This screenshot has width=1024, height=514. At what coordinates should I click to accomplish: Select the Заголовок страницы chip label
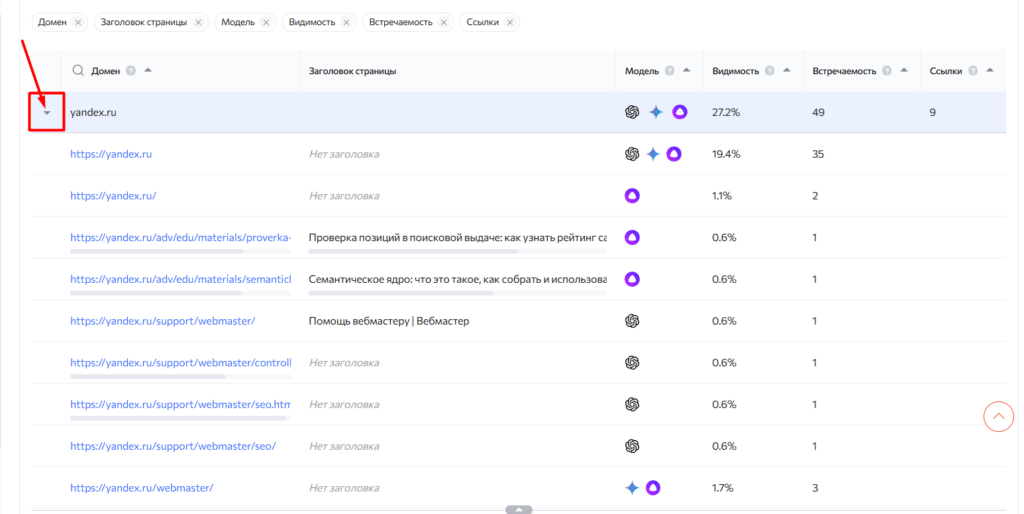click(x=144, y=22)
